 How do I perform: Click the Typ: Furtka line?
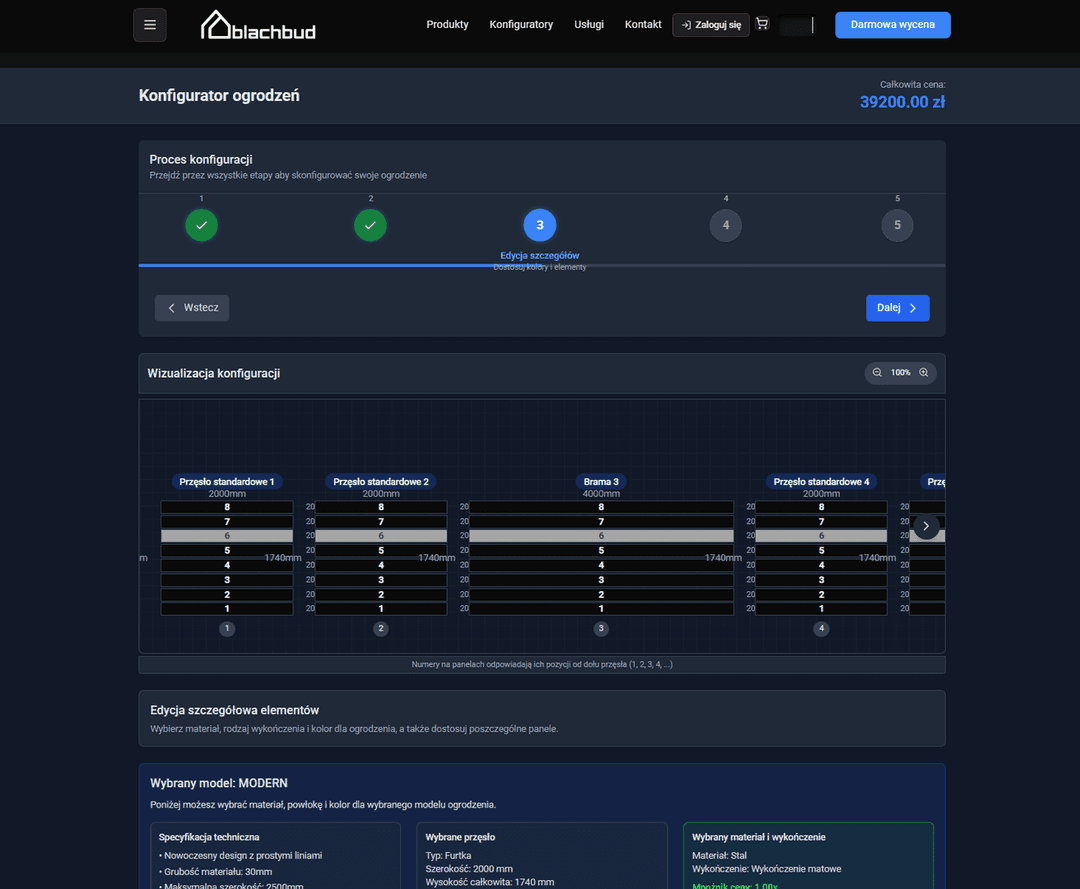448,855
